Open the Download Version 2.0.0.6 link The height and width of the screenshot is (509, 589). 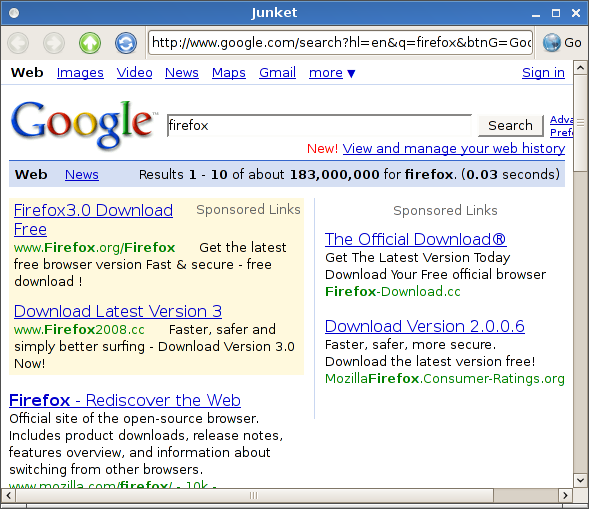point(425,326)
